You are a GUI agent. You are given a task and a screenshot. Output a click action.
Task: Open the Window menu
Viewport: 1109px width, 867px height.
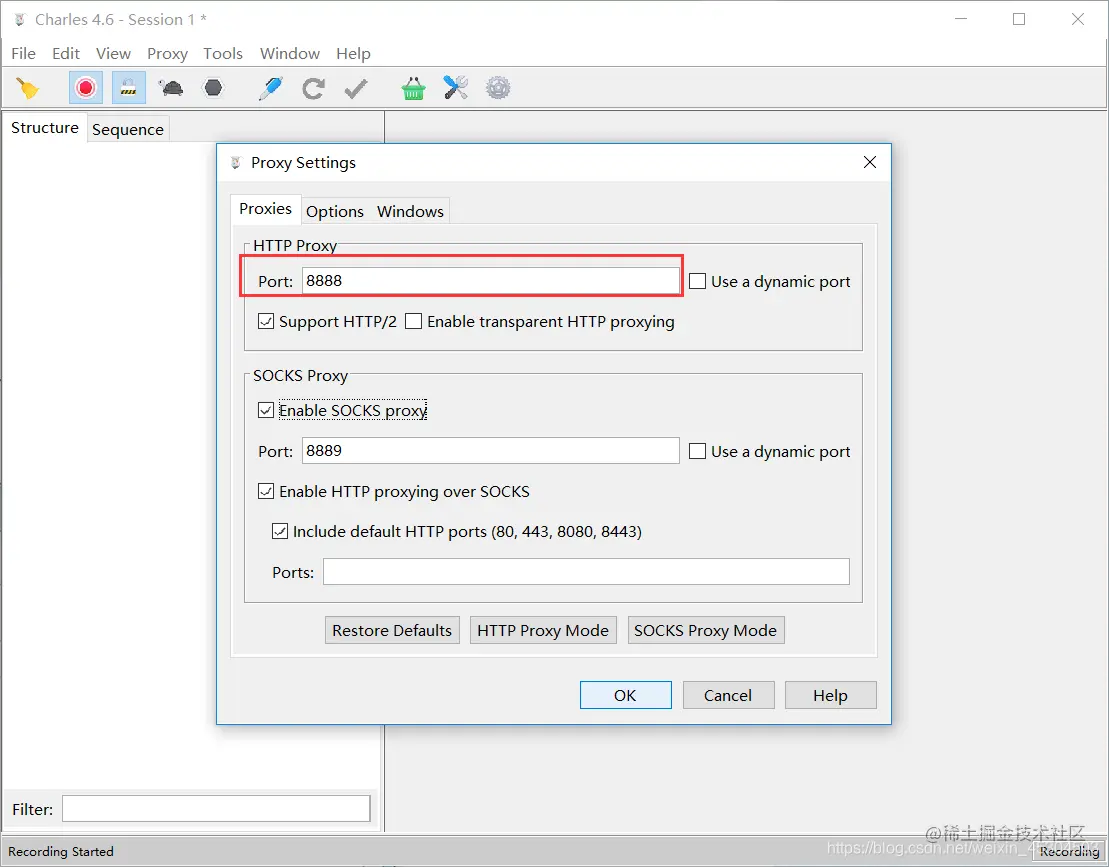[x=290, y=54]
